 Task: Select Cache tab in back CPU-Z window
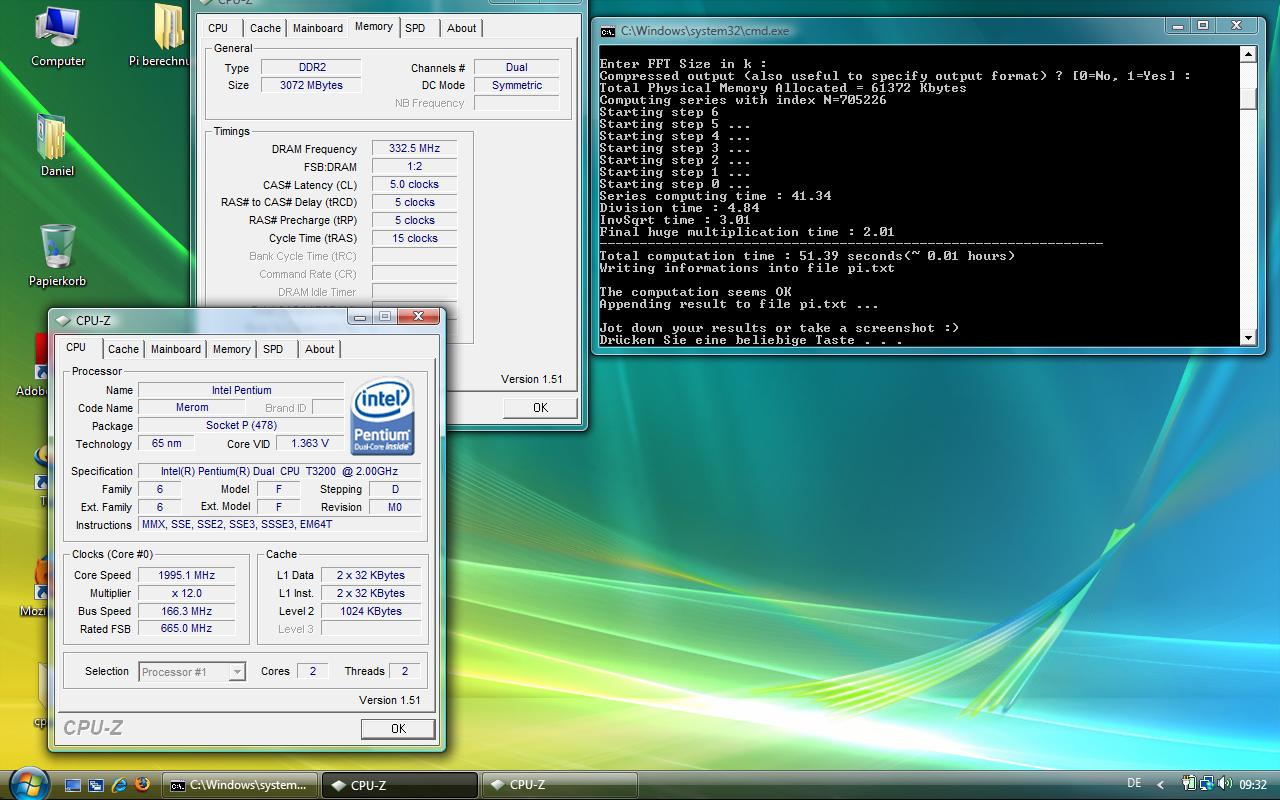pos(265,28)
